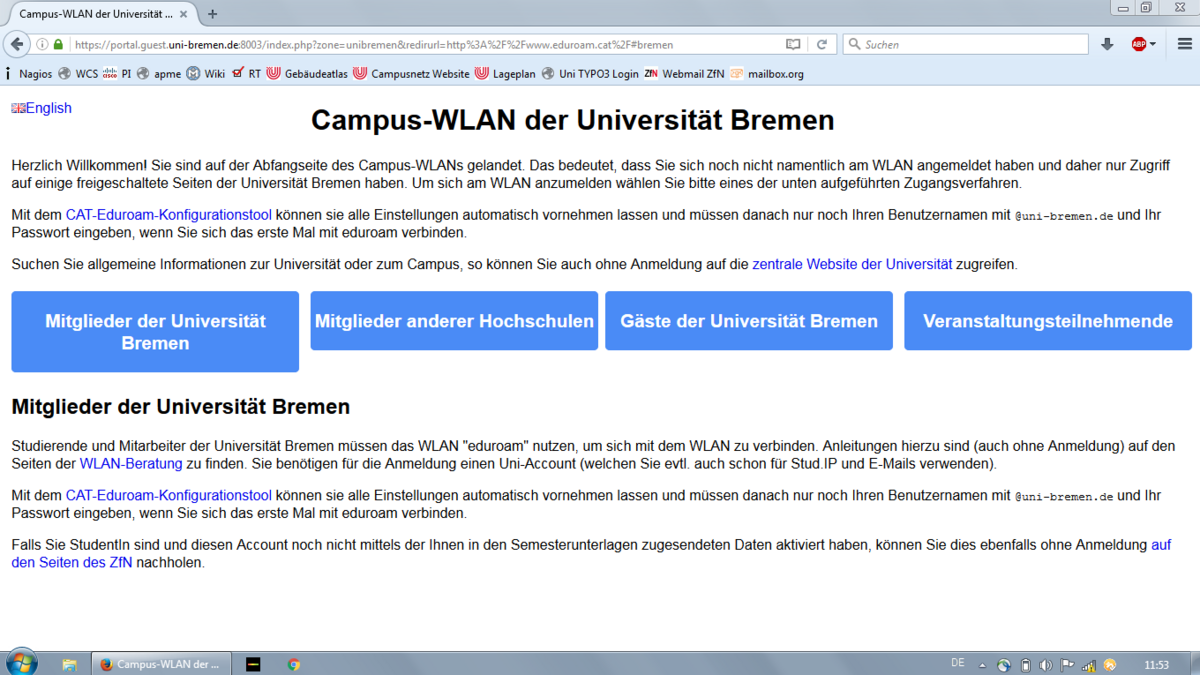
Task: Open the Webmail ZfN bookmark
Action: click(x=692, y=73)
